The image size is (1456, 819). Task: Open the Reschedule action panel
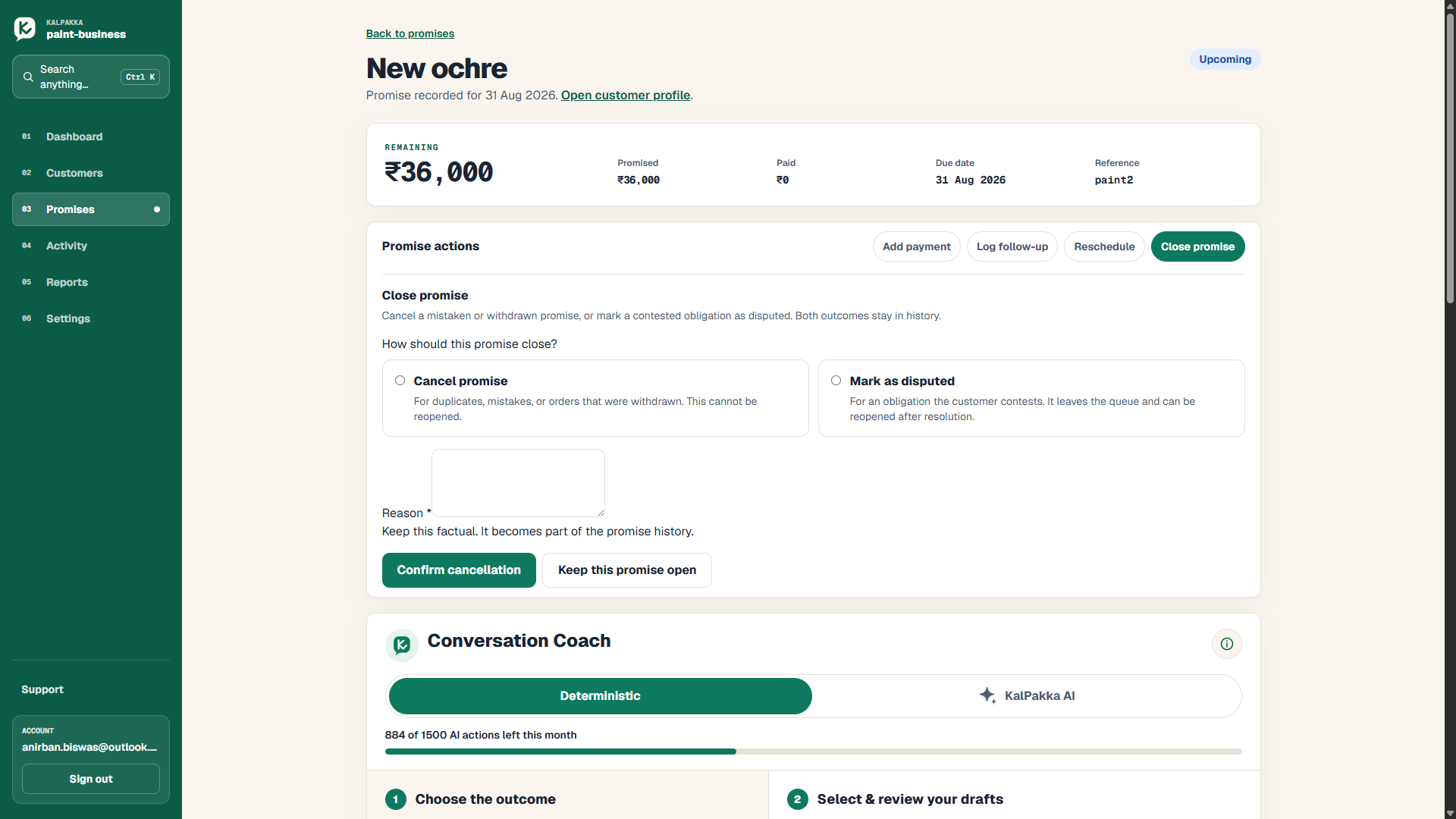click(x=1104, y=246)
